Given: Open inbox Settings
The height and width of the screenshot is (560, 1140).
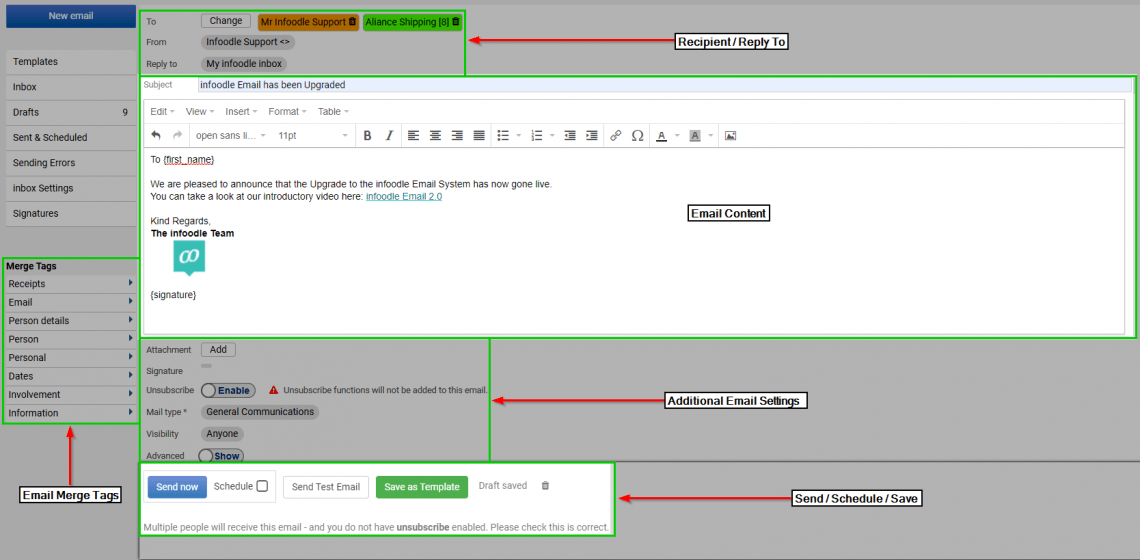Looking at the screenshot, I should (x=71, y=188).
